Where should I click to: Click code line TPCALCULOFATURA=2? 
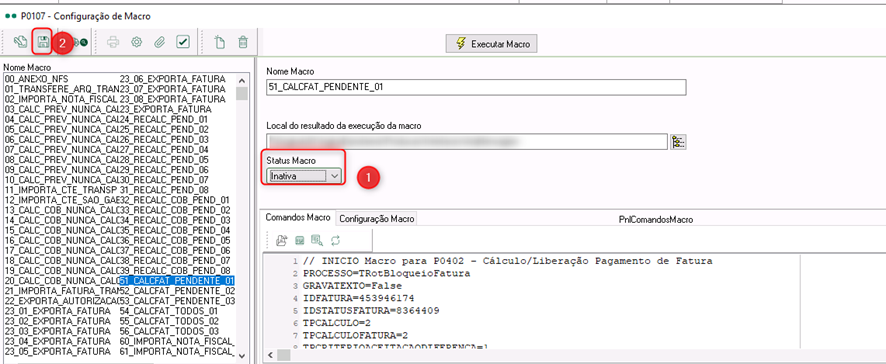point(355,336)
